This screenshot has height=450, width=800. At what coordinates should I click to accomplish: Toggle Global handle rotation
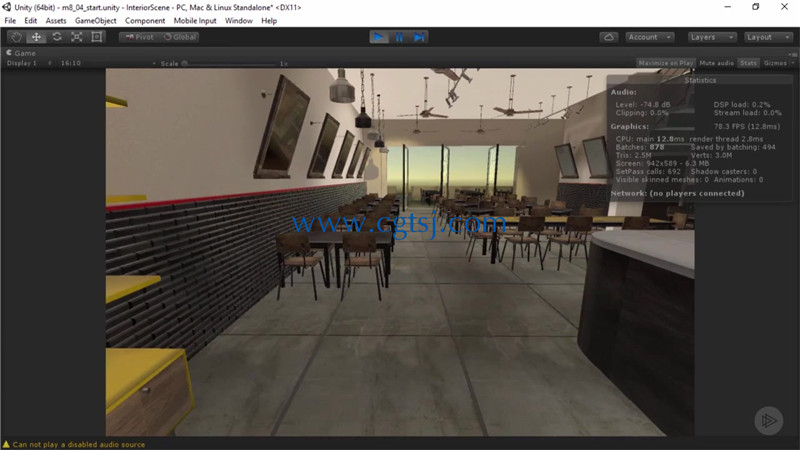[x=180, y=37]
